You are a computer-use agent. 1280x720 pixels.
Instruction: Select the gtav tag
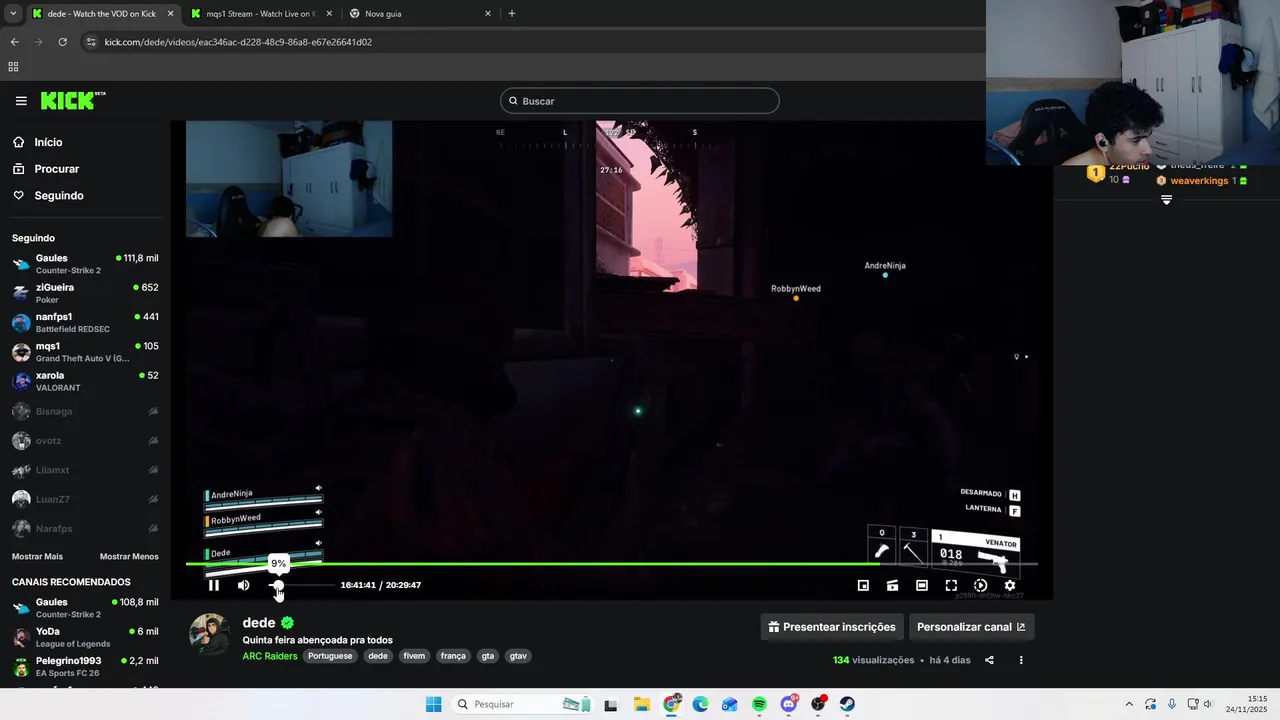518,656
